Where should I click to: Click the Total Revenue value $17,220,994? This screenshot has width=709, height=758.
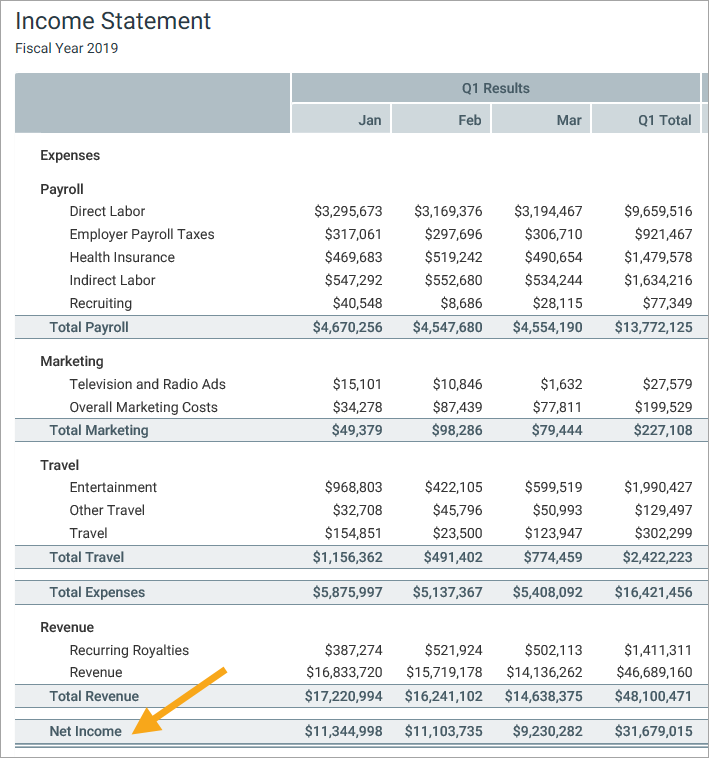tap(343, 696)
